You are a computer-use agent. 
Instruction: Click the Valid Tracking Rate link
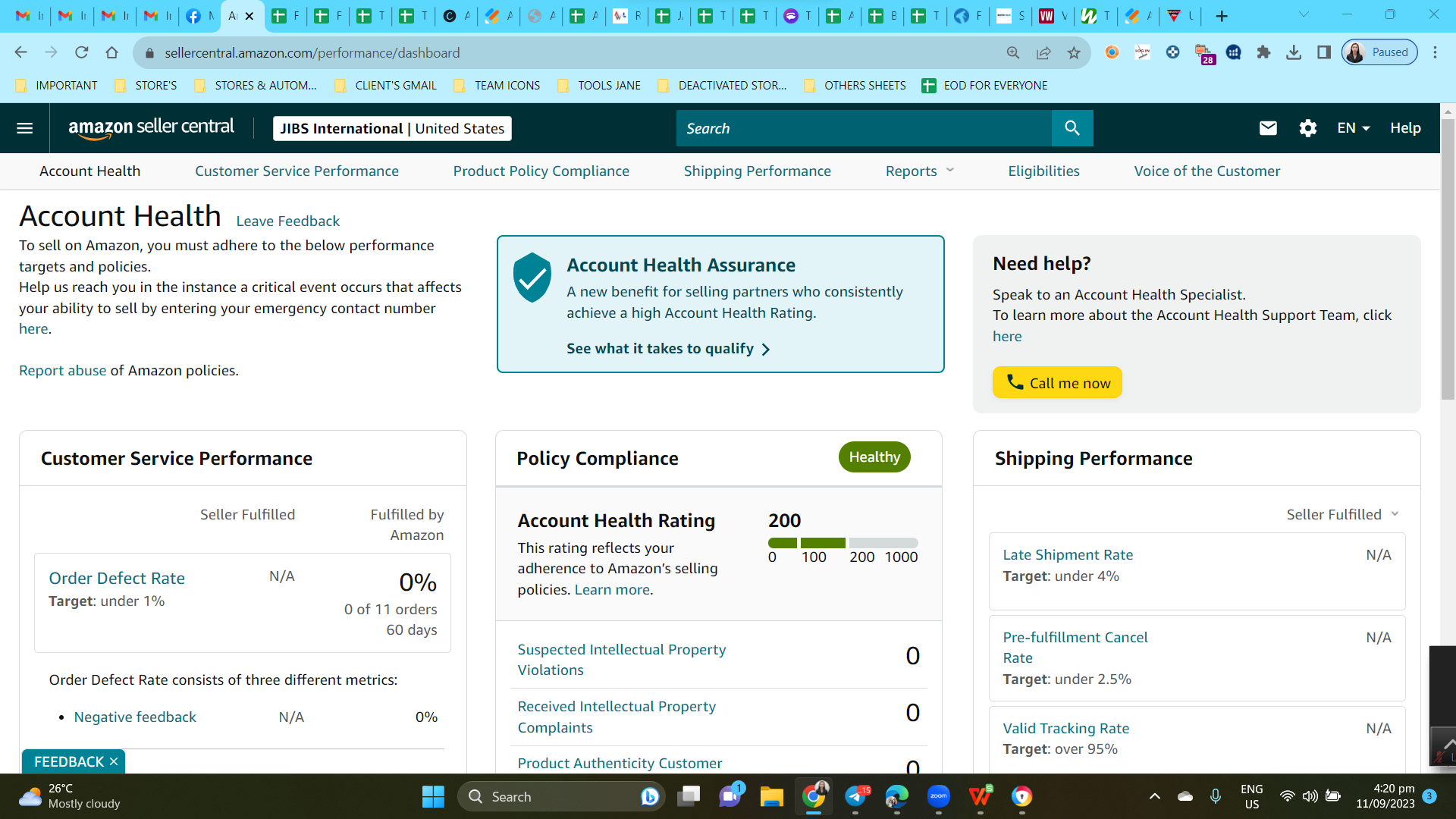pos(1066,728)
